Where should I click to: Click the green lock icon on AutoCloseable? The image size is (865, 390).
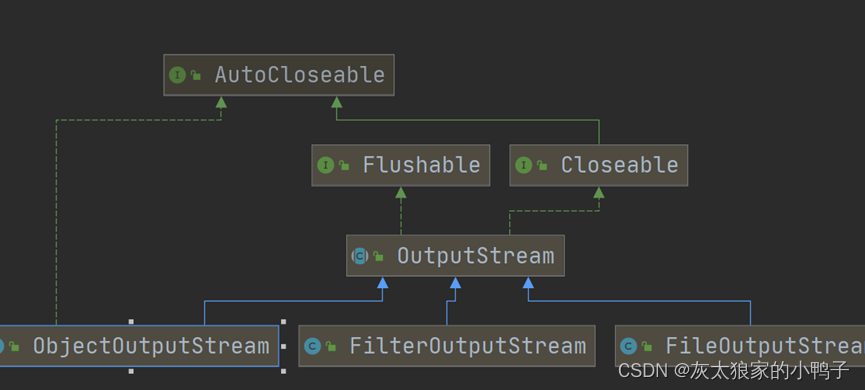click(196, 75)
